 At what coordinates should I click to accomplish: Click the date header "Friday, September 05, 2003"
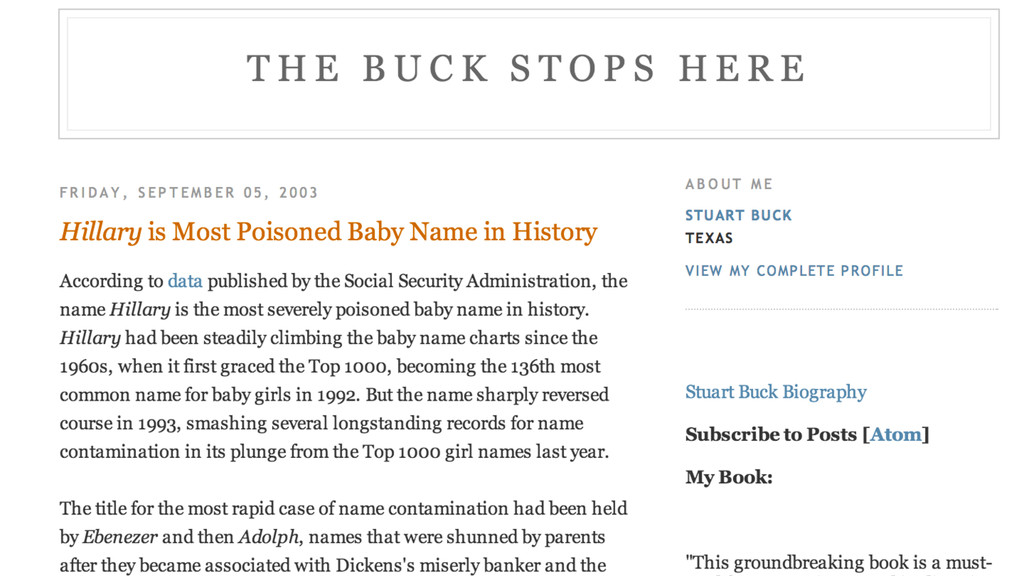coord(189,193)
